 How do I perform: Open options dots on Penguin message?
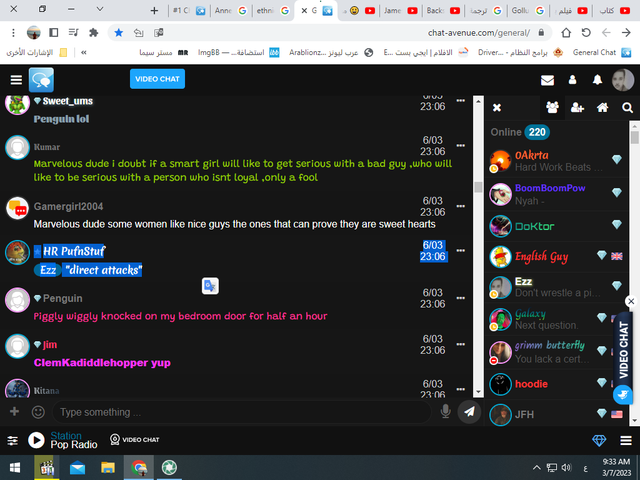pyautogui.click(x=460, y=298)
